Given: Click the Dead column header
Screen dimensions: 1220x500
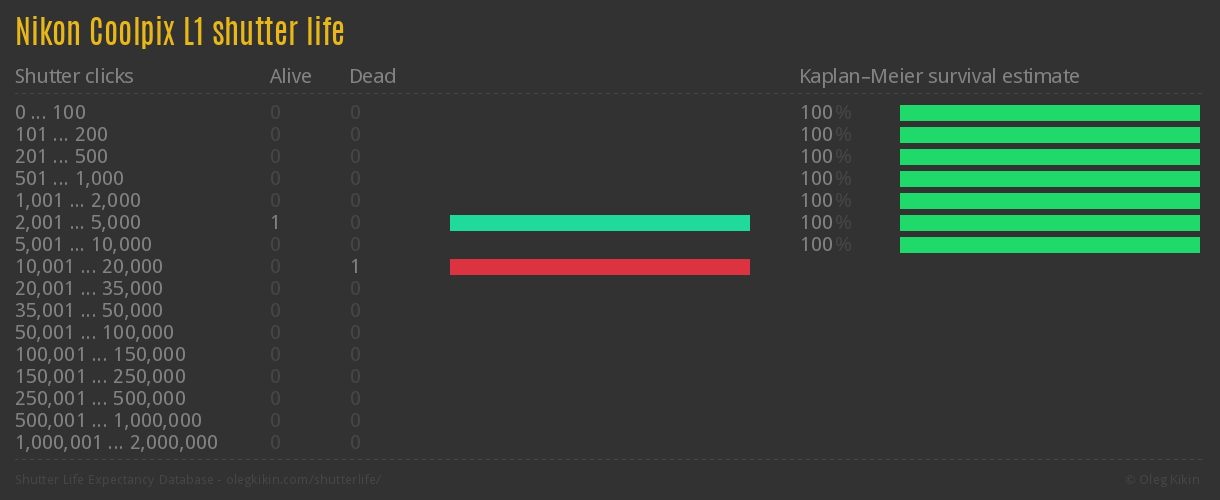Looking at the screenshot, I should pos(372,76).
